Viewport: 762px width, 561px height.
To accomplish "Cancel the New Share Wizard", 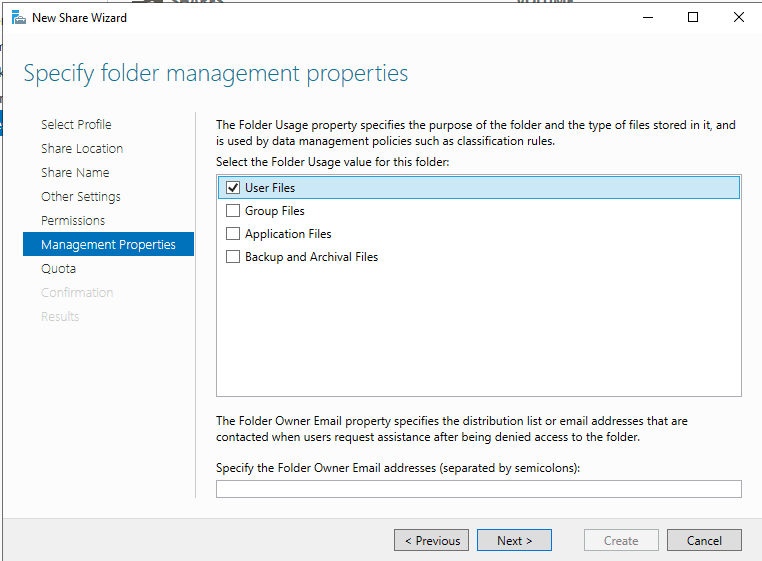I will coord(704,540).
